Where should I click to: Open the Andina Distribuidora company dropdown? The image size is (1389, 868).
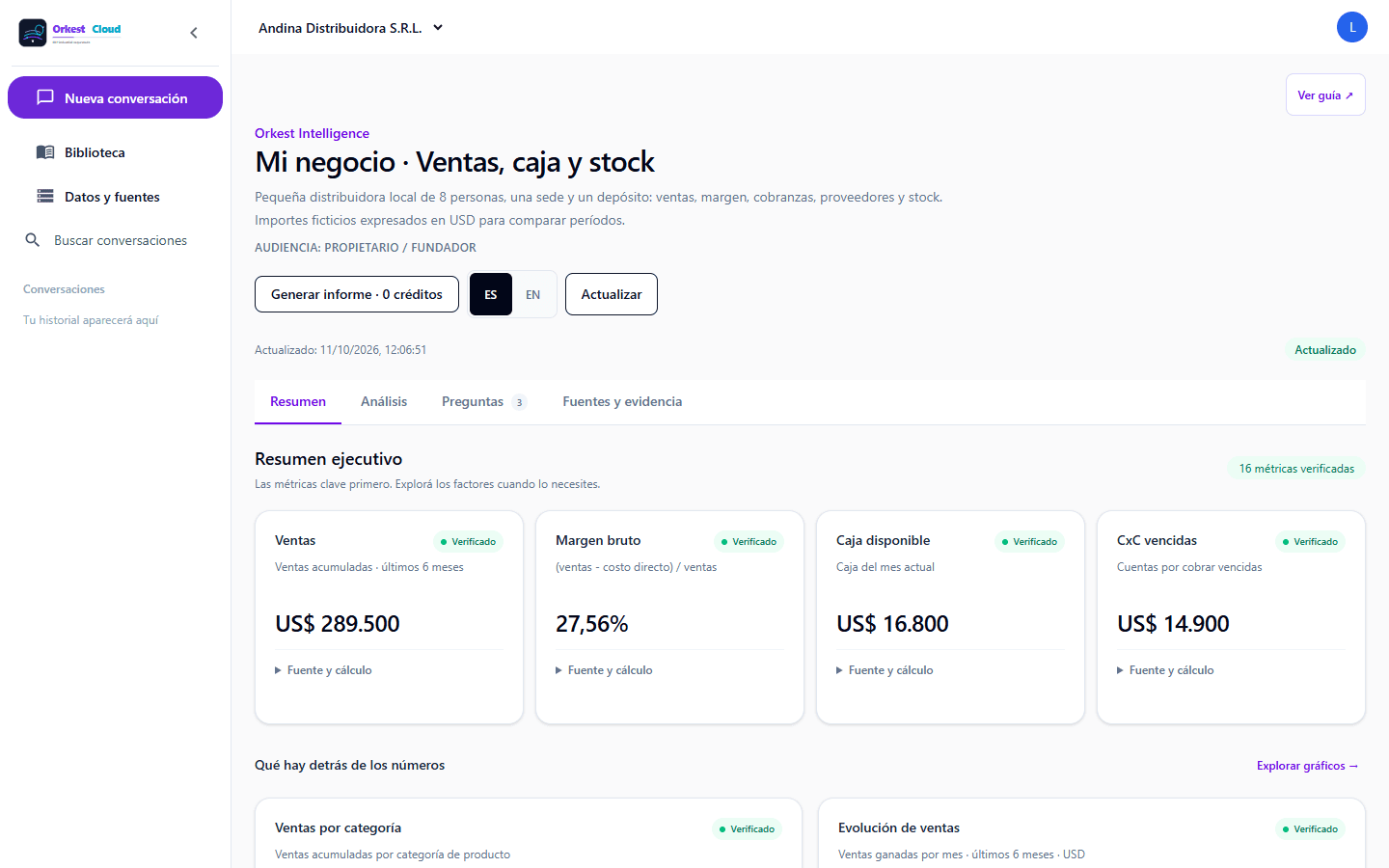[x=351, y=28]
